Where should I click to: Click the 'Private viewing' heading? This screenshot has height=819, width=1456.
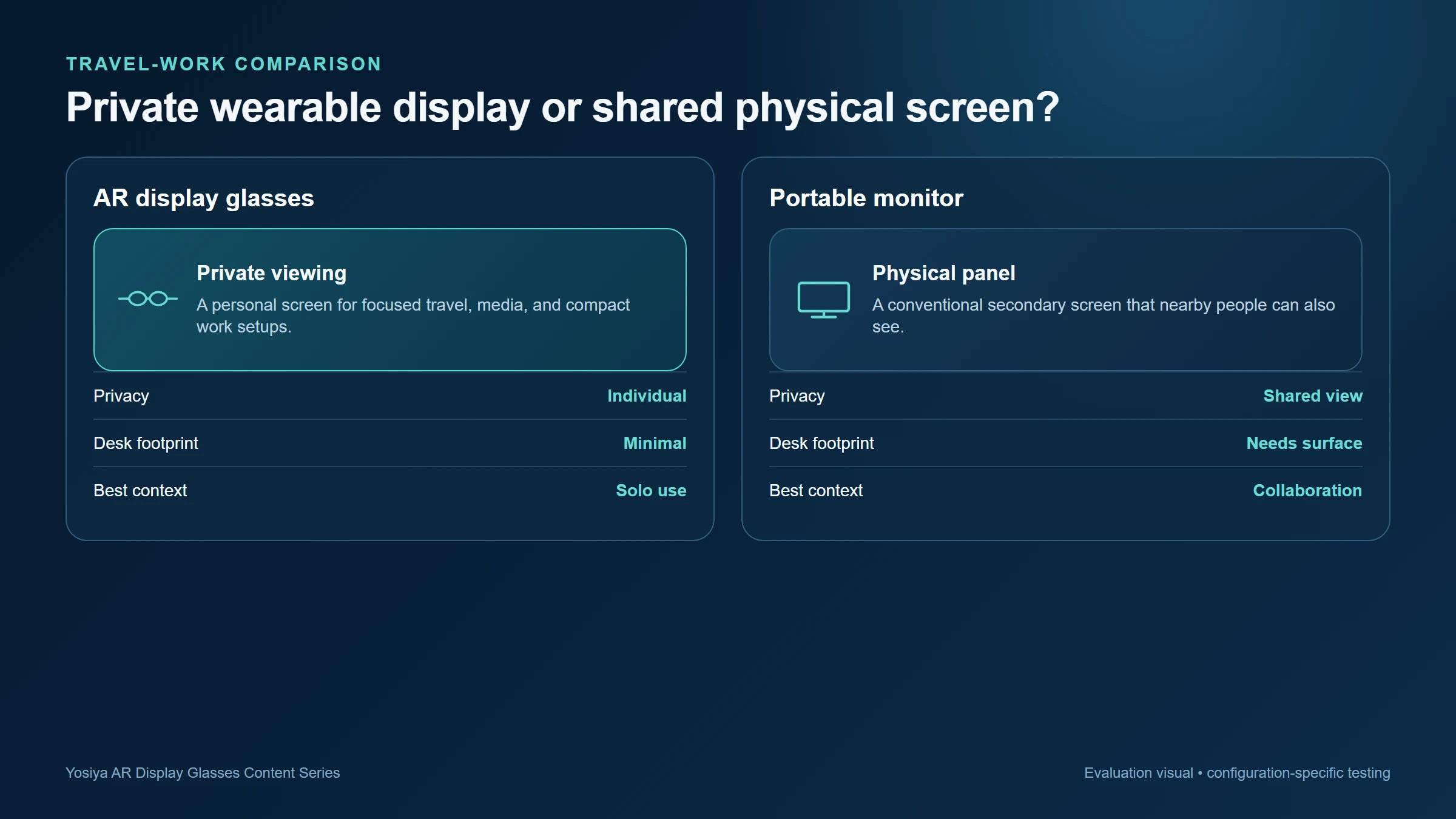coord(271,273)
